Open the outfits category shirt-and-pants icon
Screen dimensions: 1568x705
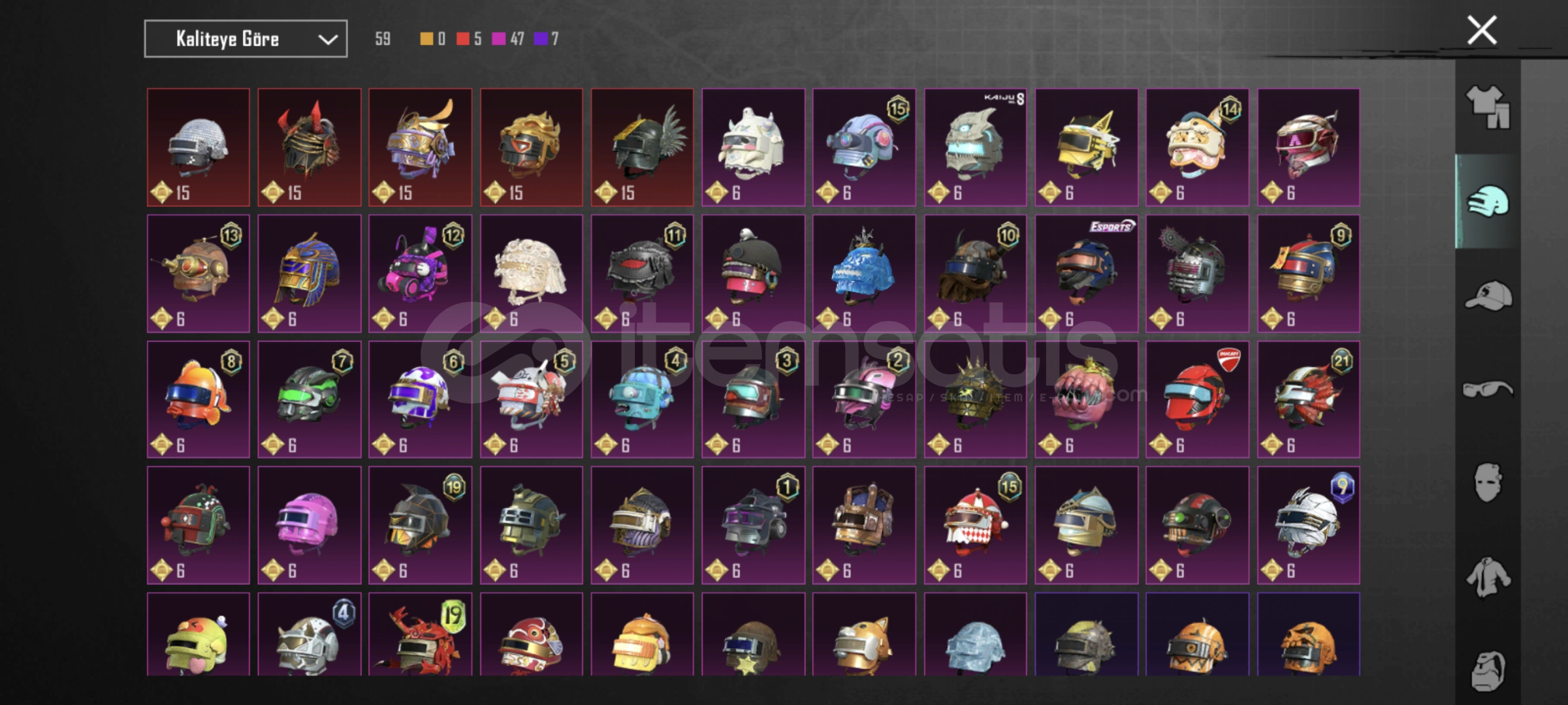(1488, 107)
